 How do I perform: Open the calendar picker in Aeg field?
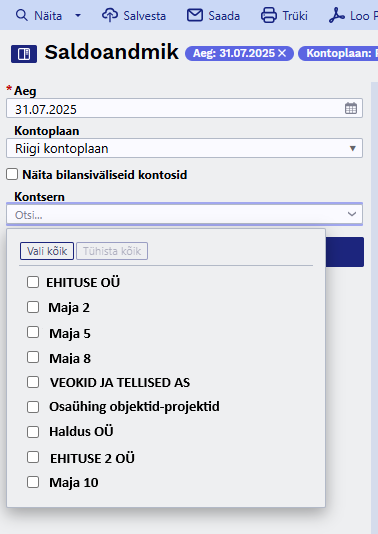tap(351, 108)
